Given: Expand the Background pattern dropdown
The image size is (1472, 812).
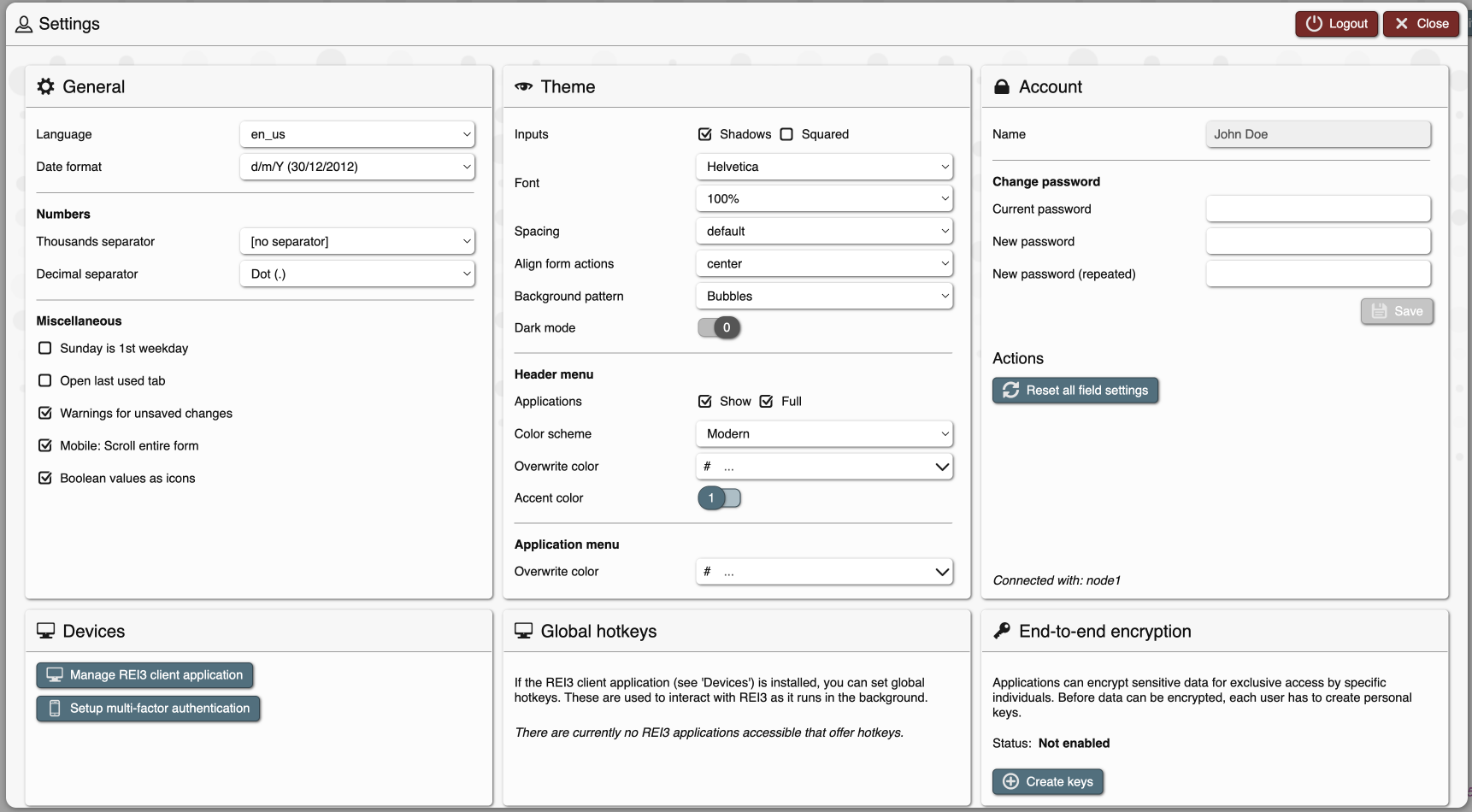Looking at the screenshot, I should point(824,296).
